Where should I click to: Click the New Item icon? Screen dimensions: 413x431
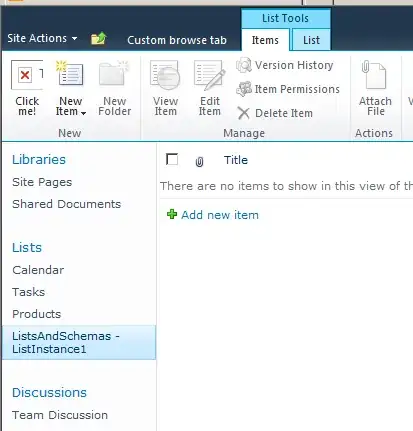coord(70,73)
